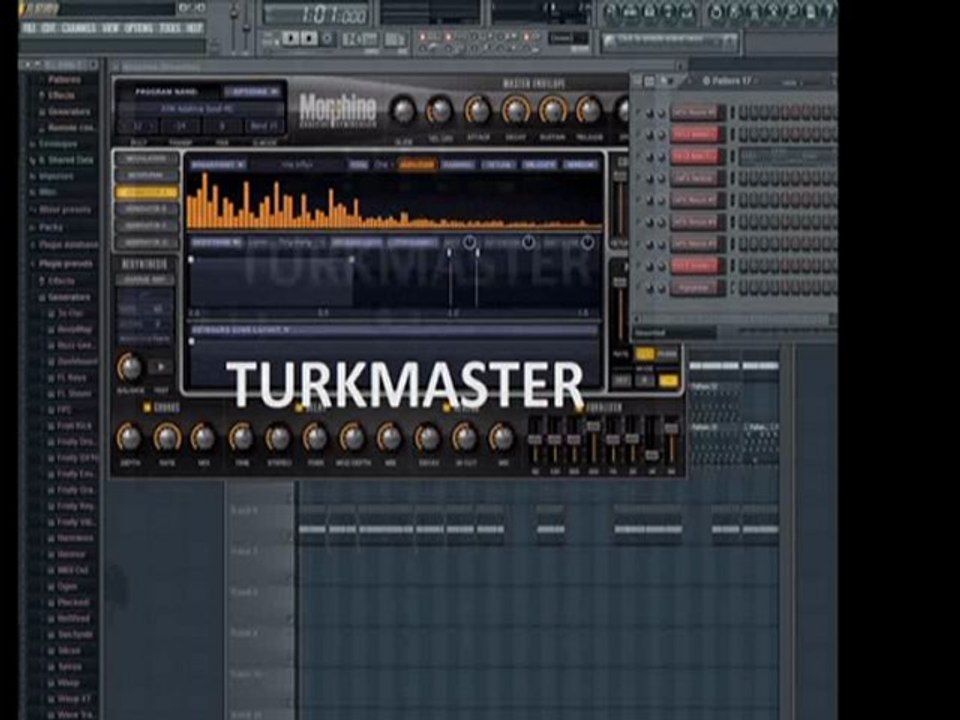This screenshot has height=720, width=960.
Task: Select MIDI Out in the browser
Action: 72,570
